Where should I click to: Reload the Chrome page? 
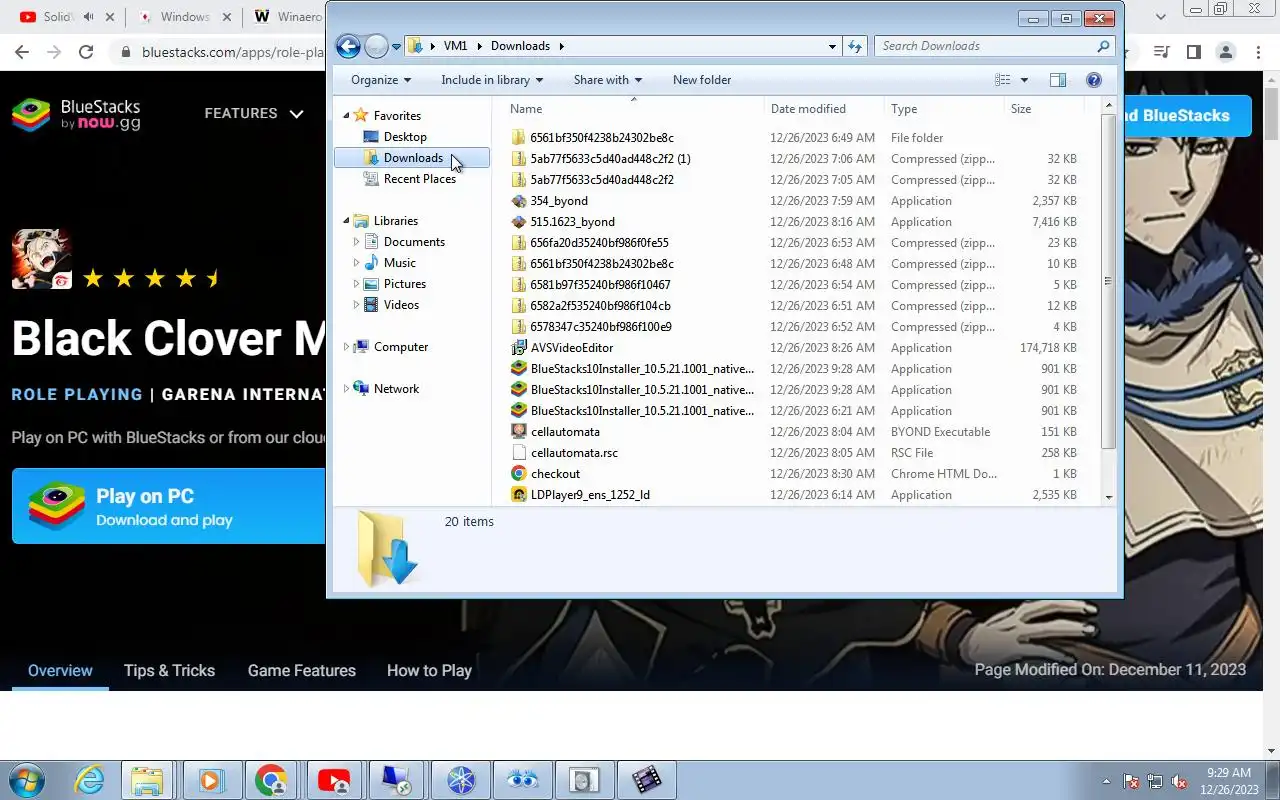86,52
